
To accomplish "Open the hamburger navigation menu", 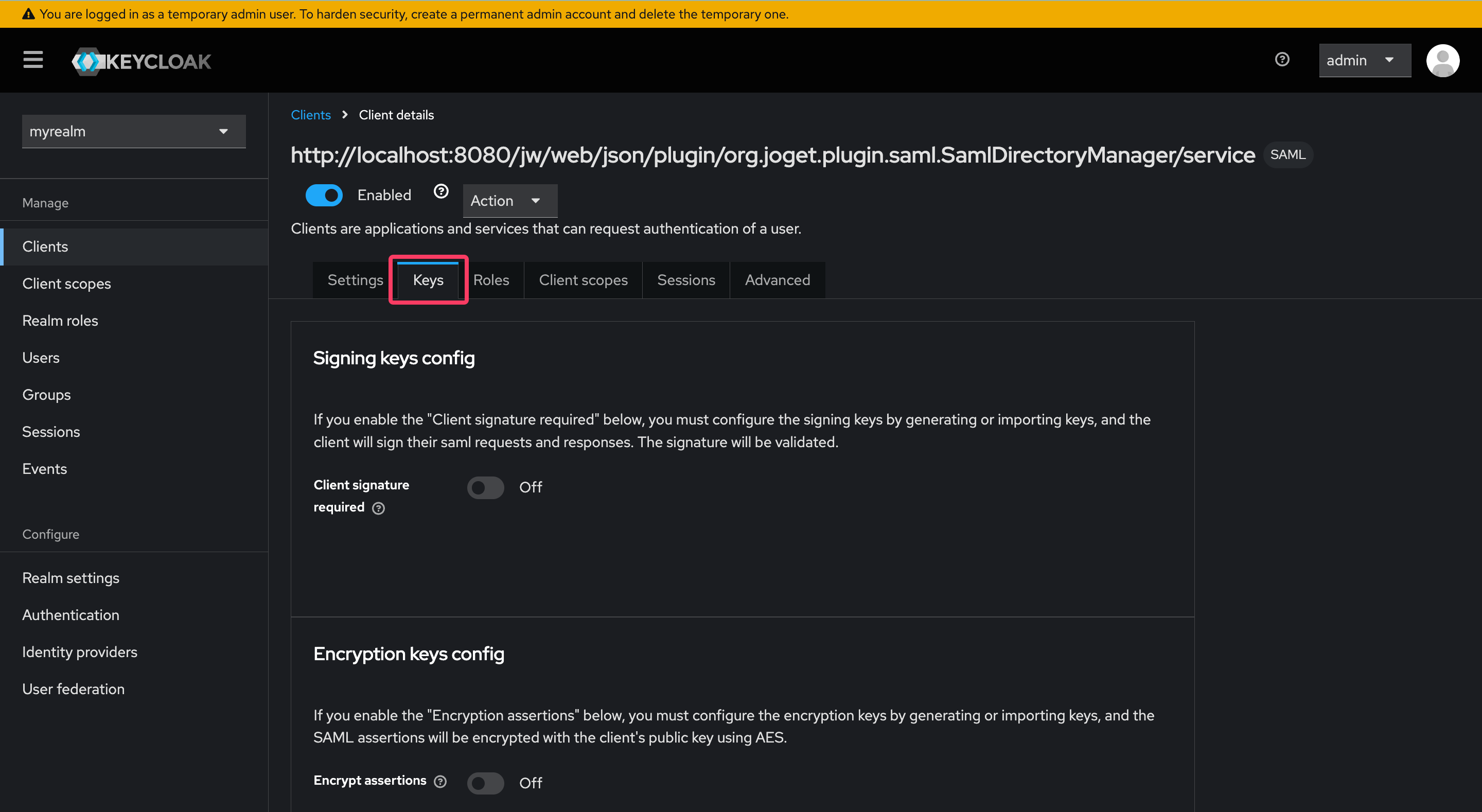I will pos(33,60).
